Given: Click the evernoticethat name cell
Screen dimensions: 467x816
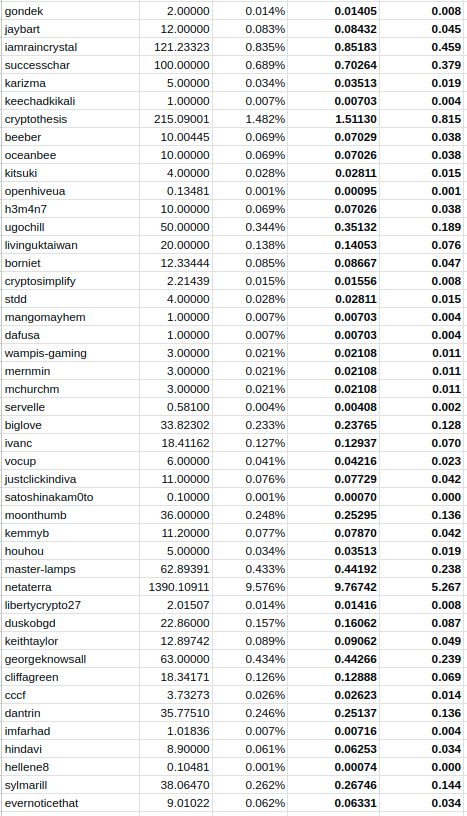Looking at the screenshot, I should [x=70, y=803].
